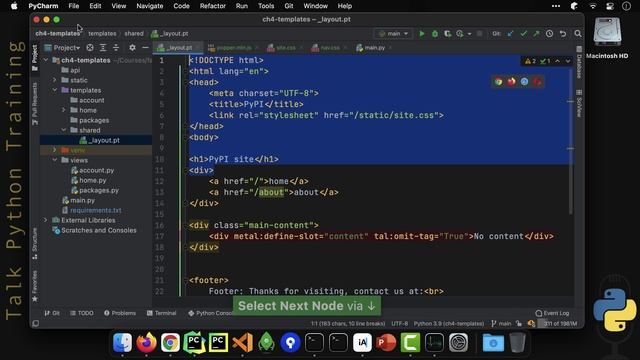640x360 pixels.
Task: Expand all icon in Project panel
Action: [103, 48]
